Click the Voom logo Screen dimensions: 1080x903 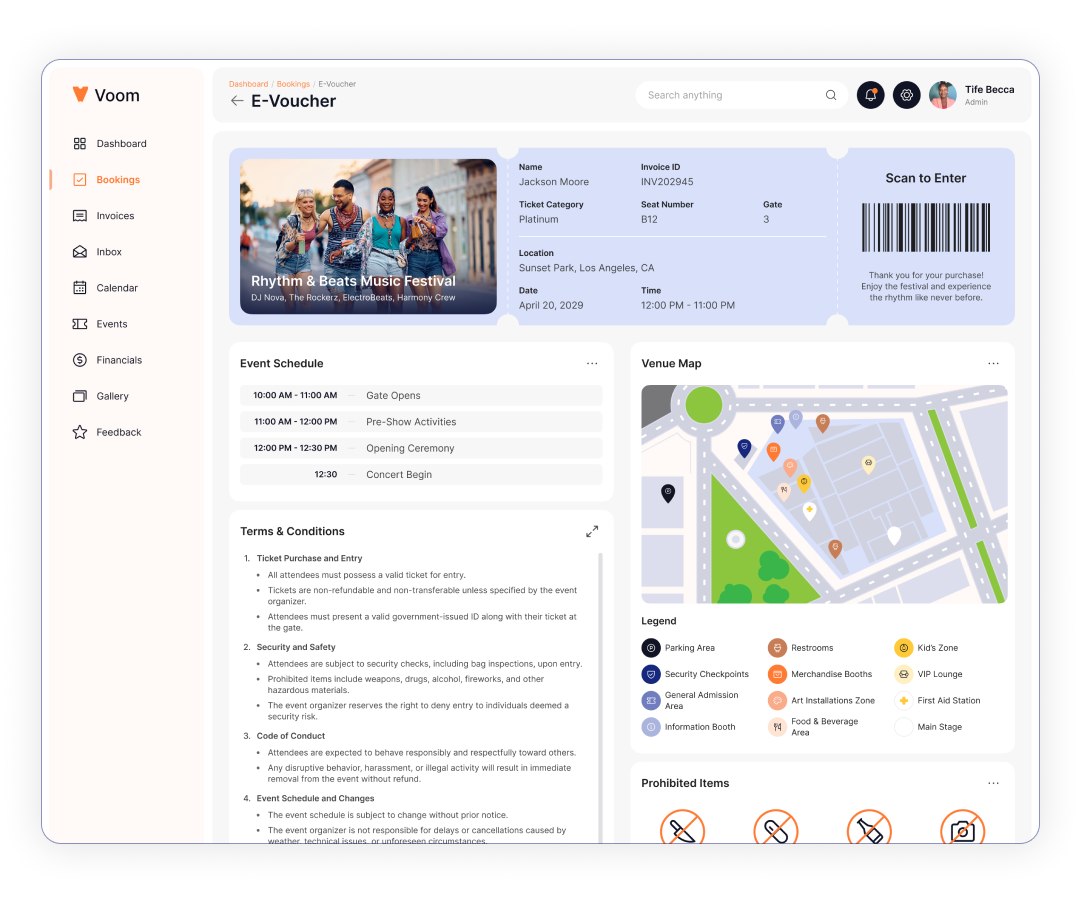point(107,94)
